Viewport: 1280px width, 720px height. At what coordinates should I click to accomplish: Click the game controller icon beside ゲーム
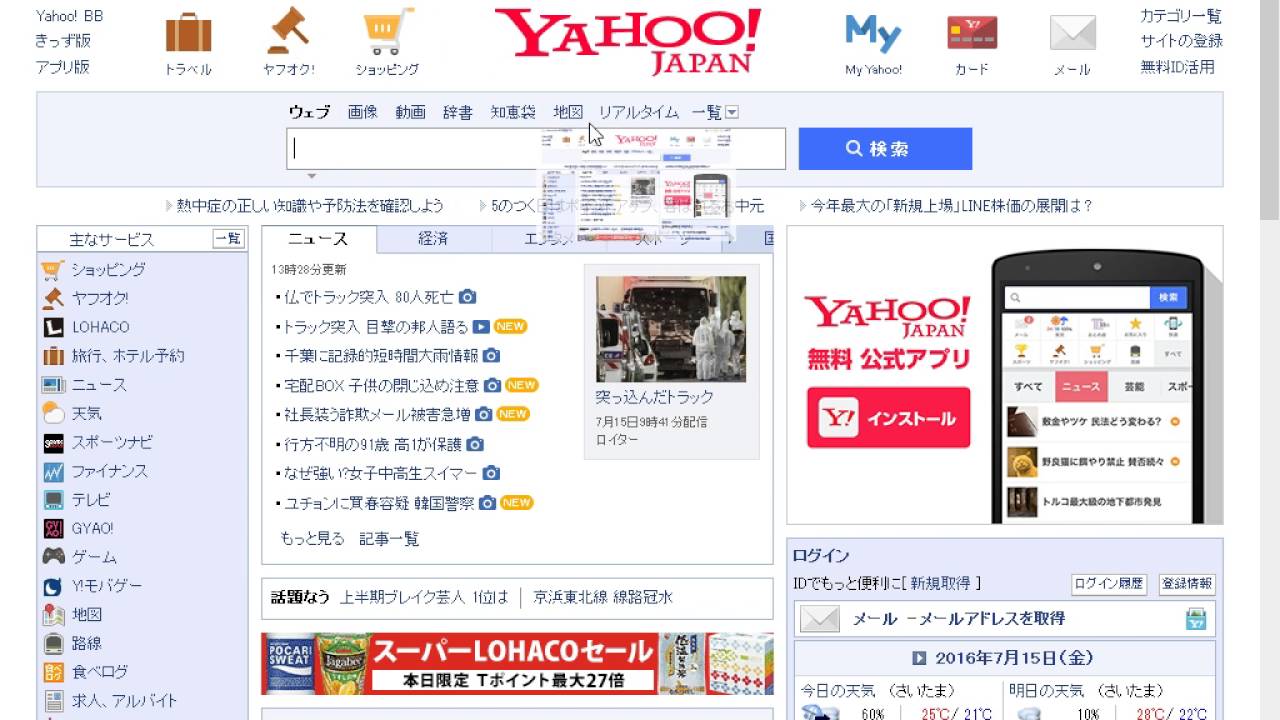(53, 557)
